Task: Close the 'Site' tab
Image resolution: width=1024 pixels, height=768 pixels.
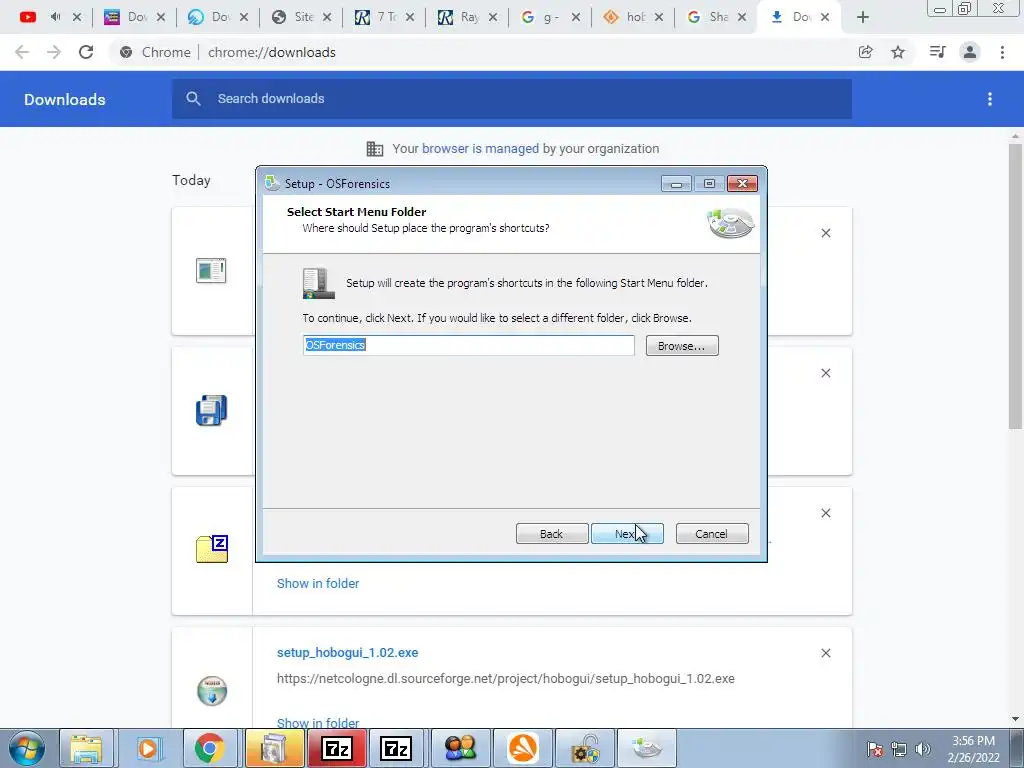Action: click(x=327, y=17)
